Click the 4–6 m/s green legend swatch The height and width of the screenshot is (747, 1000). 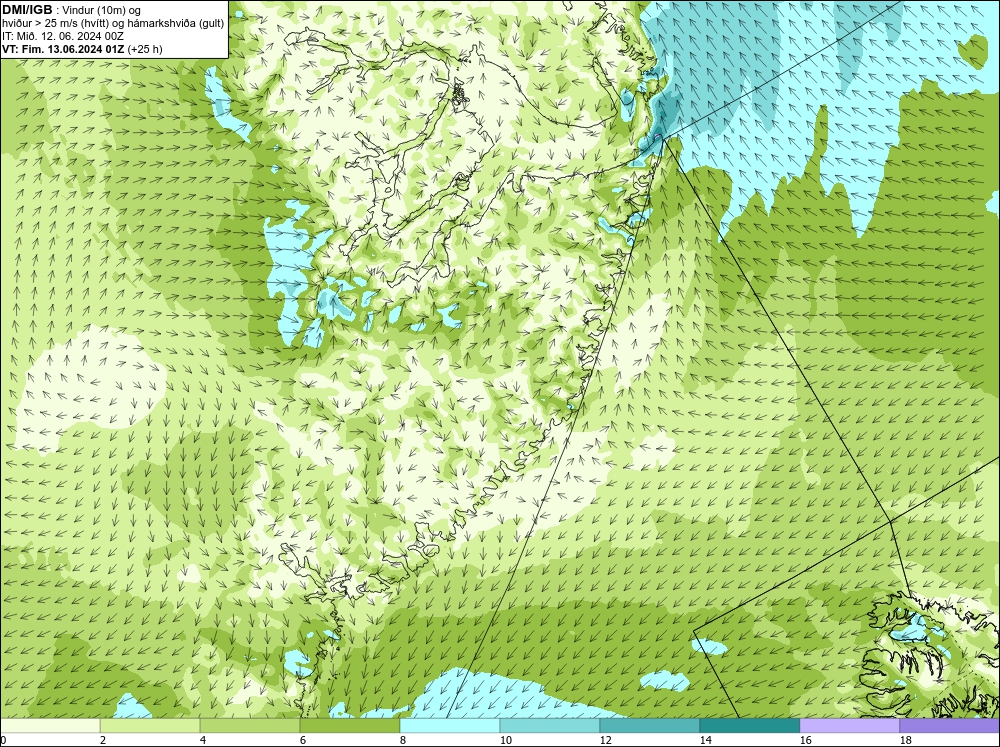[x=250, y=726]
